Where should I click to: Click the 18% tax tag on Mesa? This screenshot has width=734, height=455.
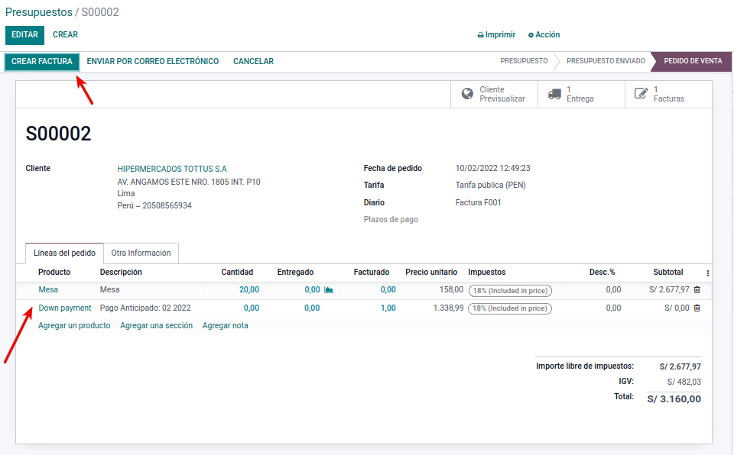pos(510,289)
